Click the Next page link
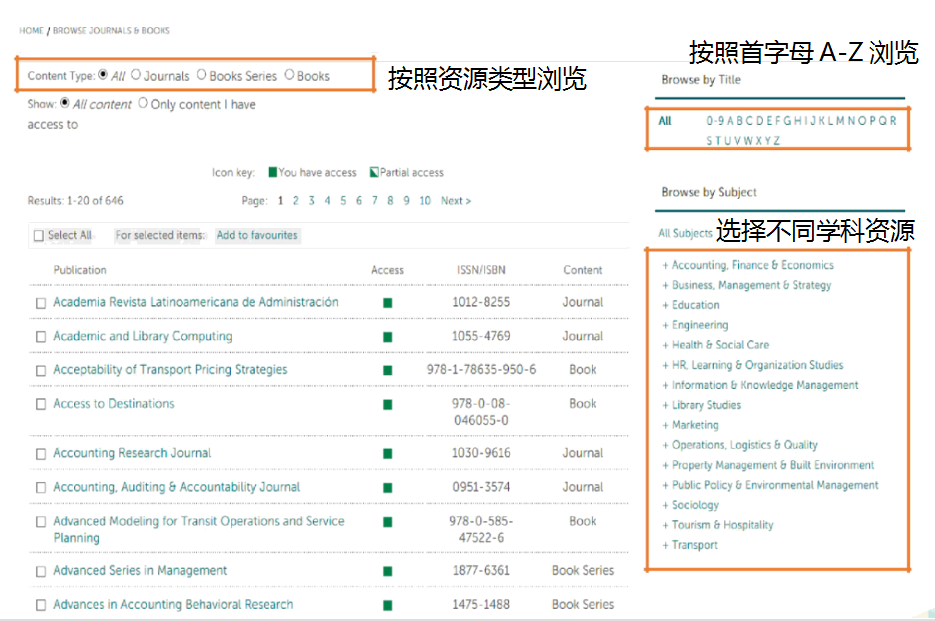935x621 pixels. 456,201
